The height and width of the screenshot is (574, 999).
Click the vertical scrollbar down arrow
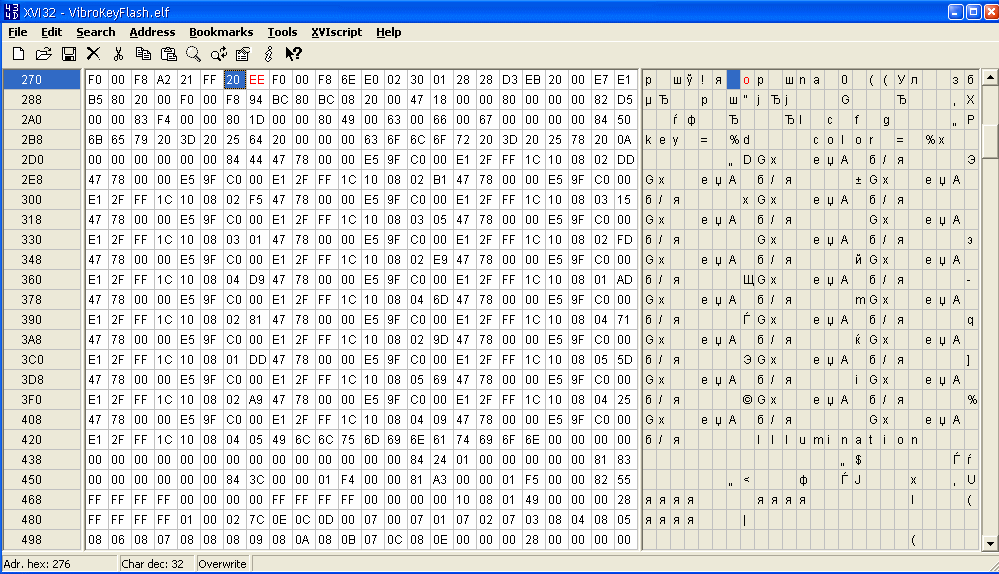pyautogui.click(x=989, y=543)
